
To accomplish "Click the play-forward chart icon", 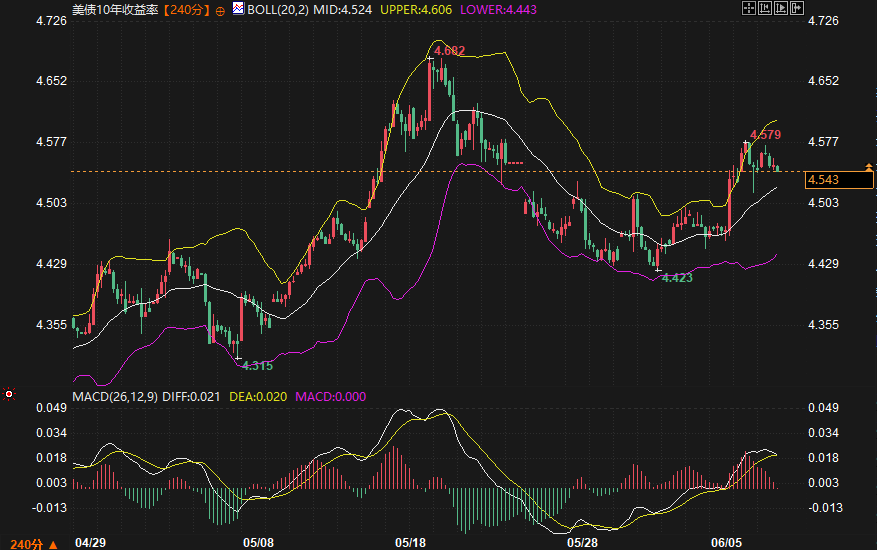I will pos(781,8).
